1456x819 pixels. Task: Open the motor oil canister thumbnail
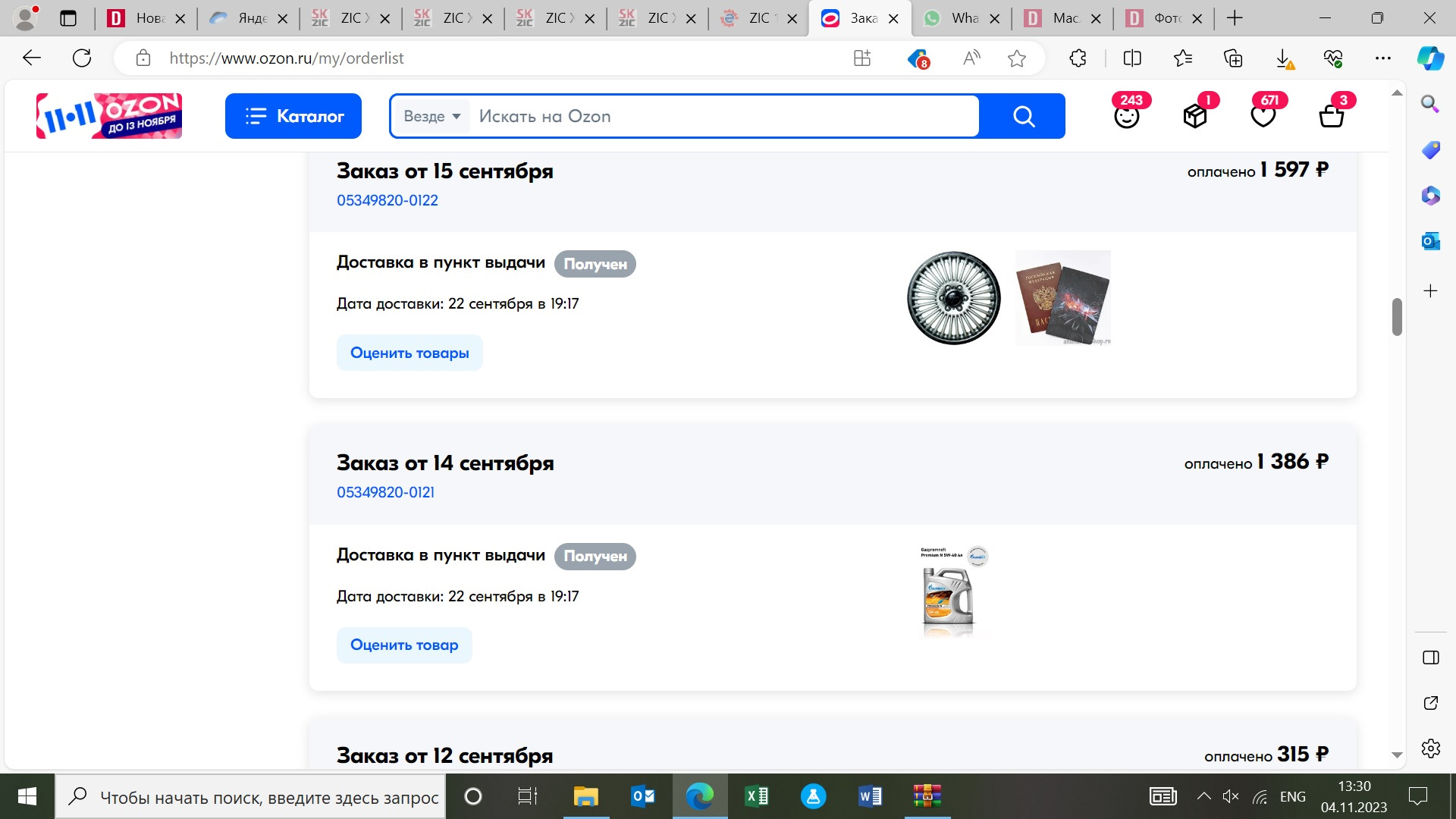[x=949, y=595]
